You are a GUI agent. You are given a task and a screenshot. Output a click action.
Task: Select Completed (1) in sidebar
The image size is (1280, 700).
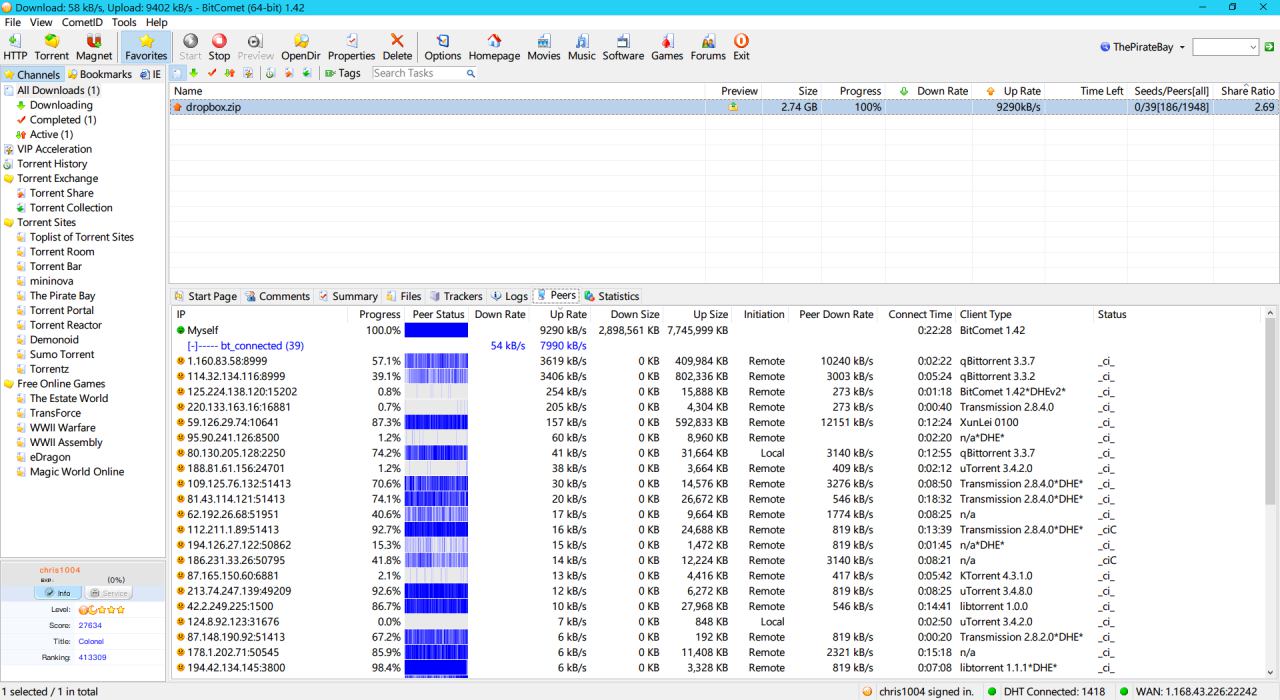click(x=62, y=120)
